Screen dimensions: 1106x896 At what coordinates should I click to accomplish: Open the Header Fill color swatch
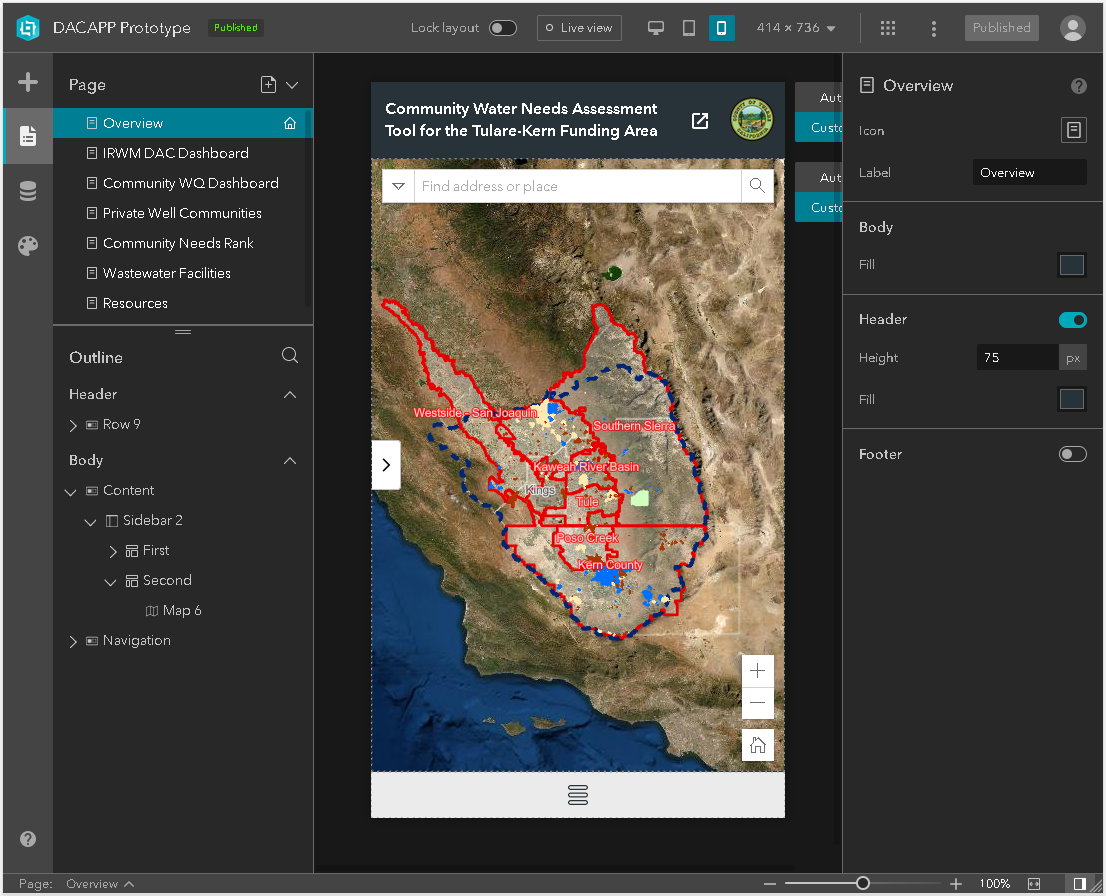pyautogui.click(x=1072, y=399)
